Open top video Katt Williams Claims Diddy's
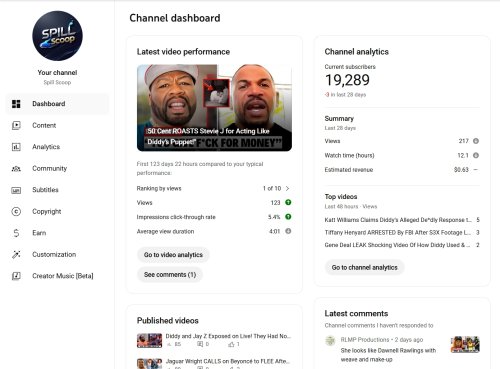The width and height of the screenshot is (500, 369). click(398, 220)
